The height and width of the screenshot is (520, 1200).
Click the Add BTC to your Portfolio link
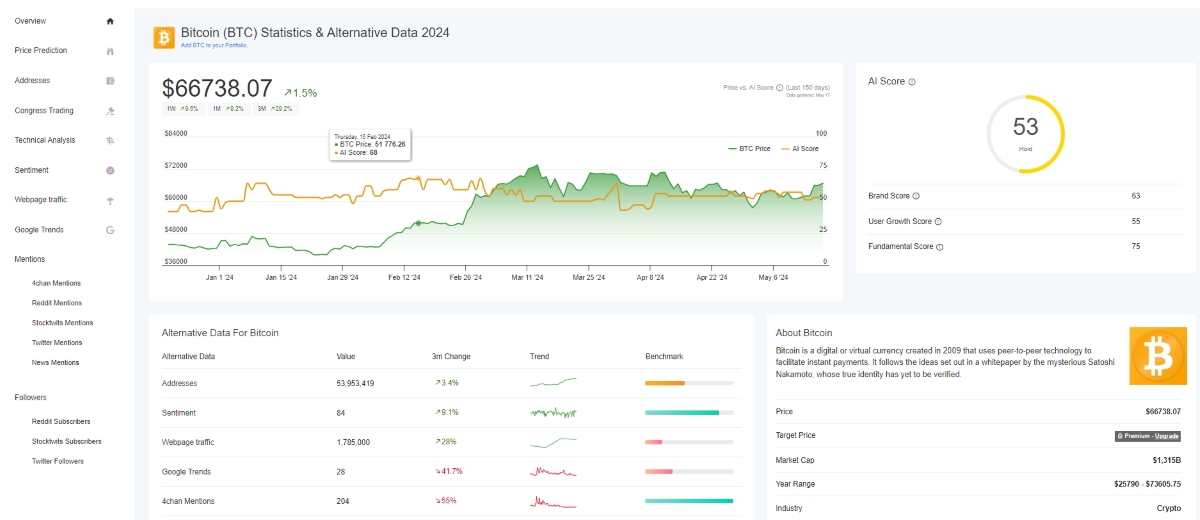click(x=213, y=45)
